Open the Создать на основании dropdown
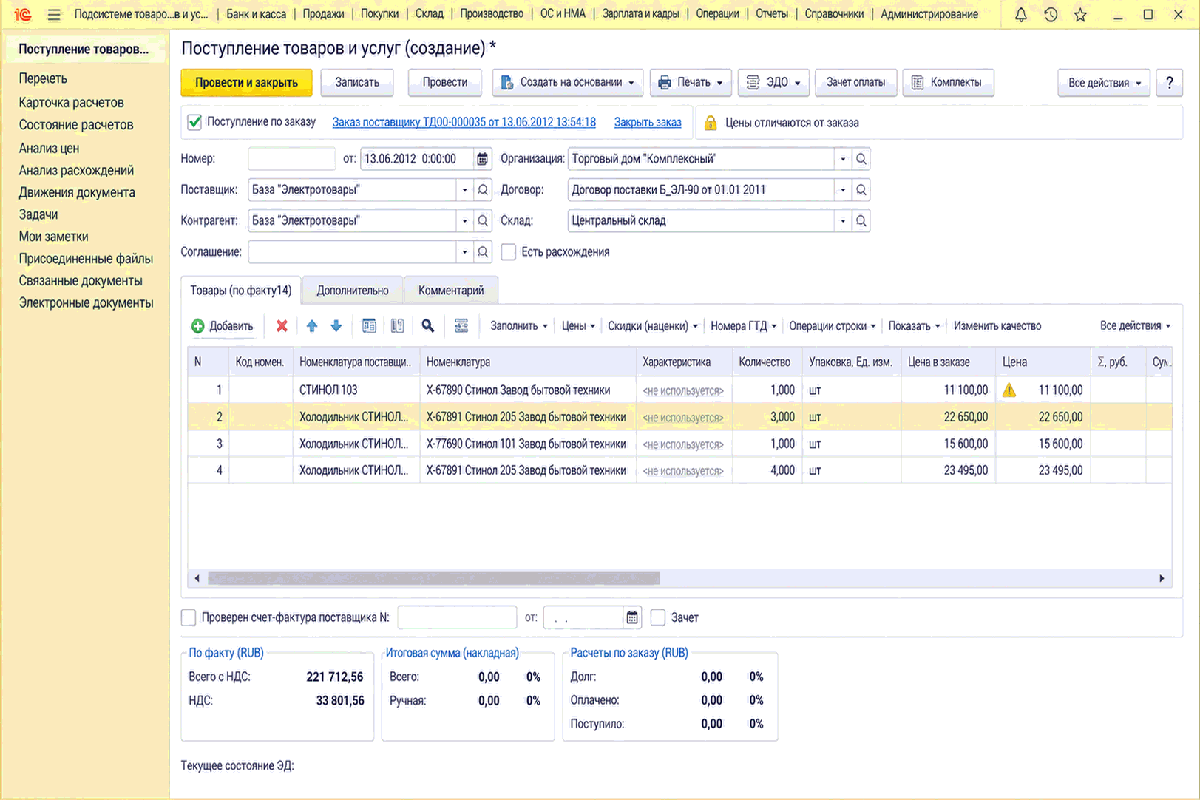The height and width of the screenshot is (800, 1200). pyautogui.click(x=568, y=82)
